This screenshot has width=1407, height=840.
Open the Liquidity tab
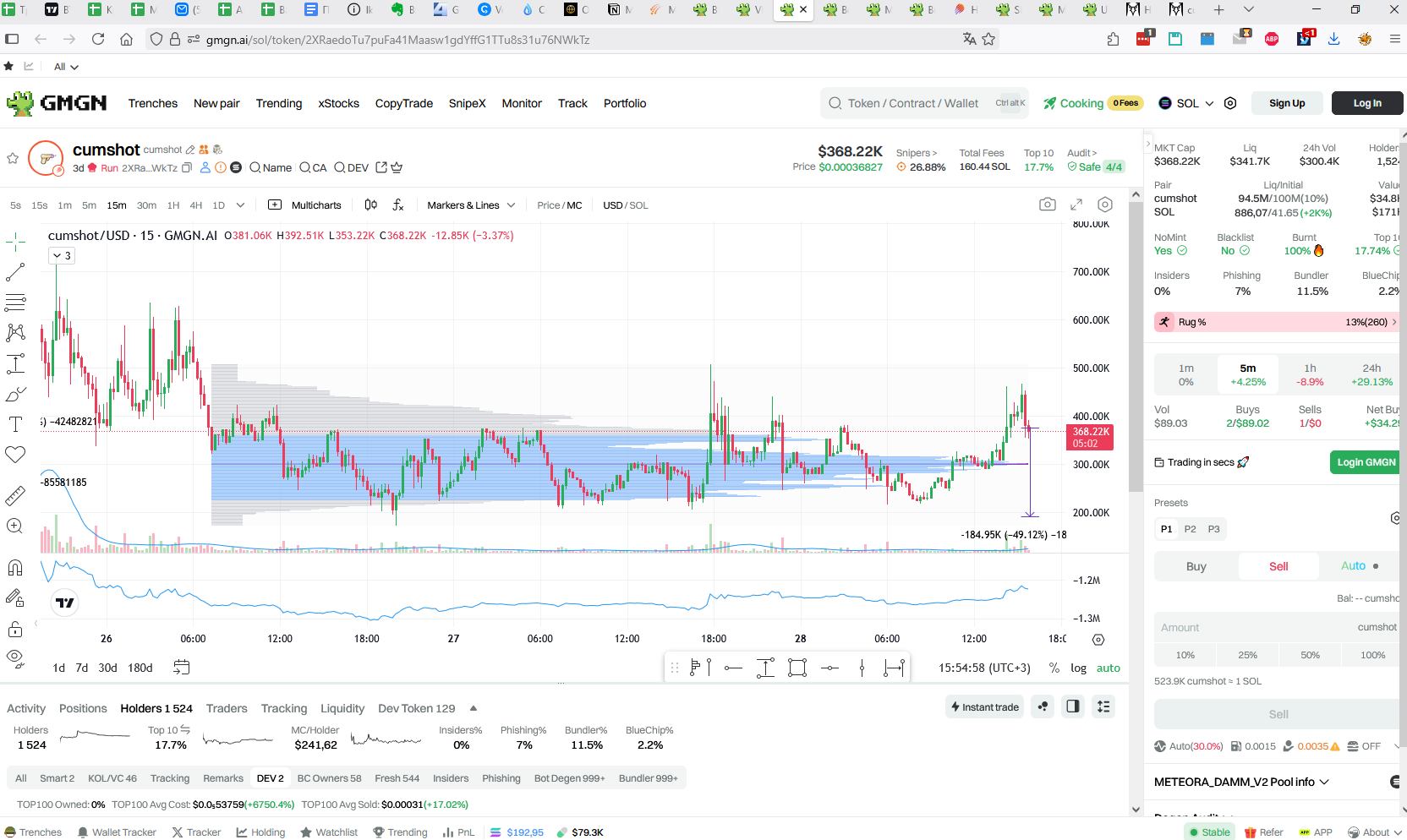pos(342,708)
